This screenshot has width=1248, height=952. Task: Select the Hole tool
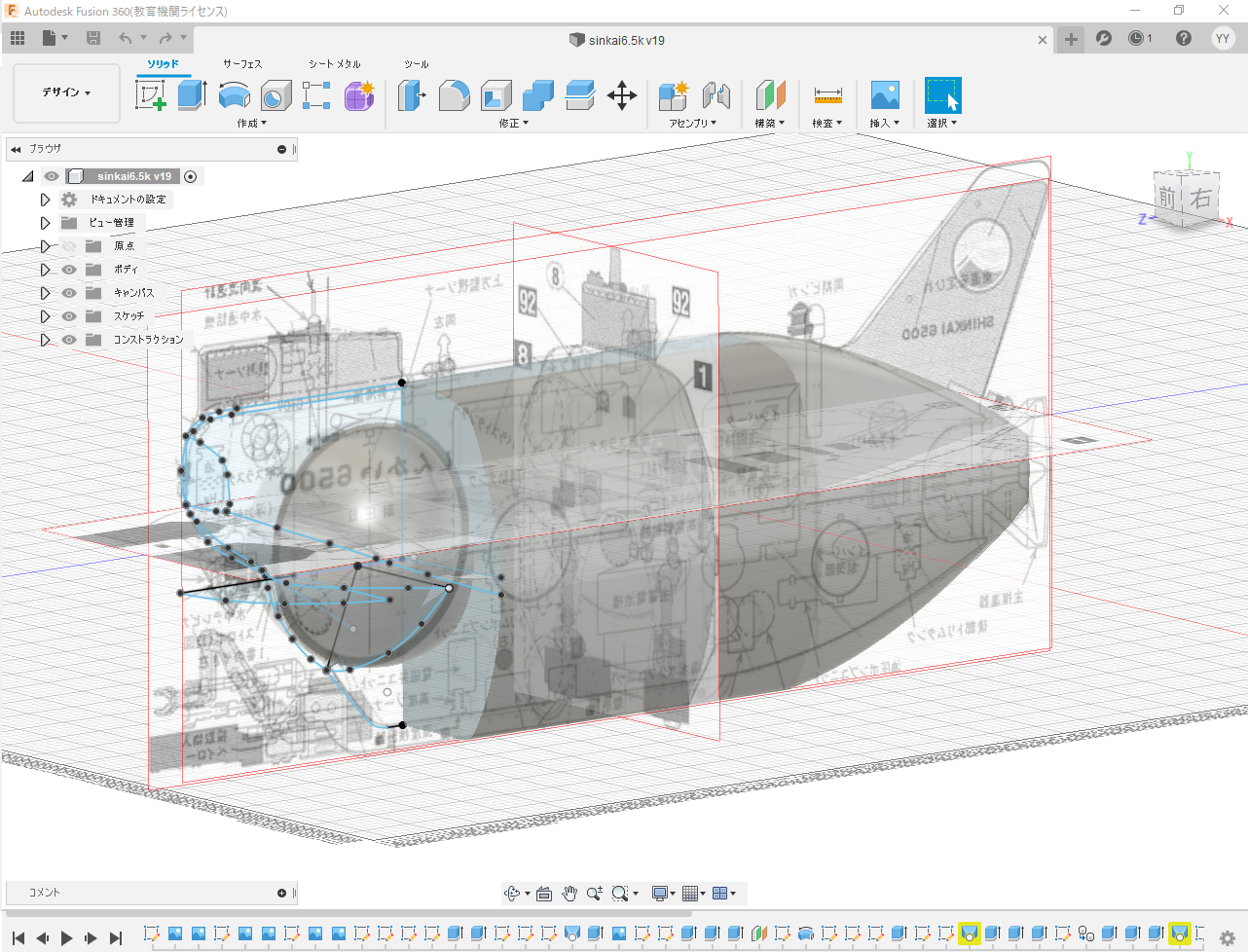click(x=275, y=95)
